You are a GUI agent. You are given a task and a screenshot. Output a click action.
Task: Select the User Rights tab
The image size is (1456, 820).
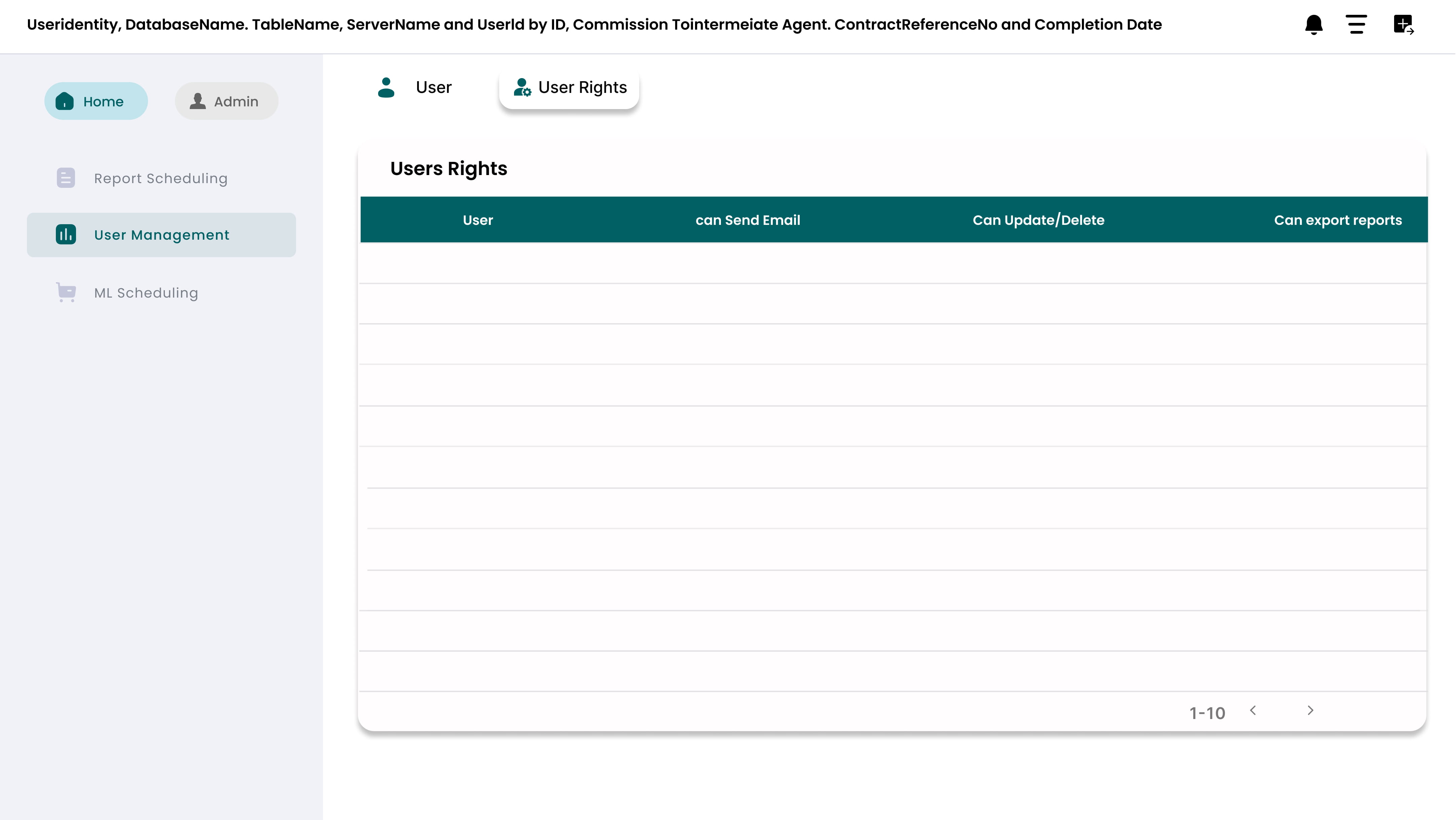(x=582, y=88)
